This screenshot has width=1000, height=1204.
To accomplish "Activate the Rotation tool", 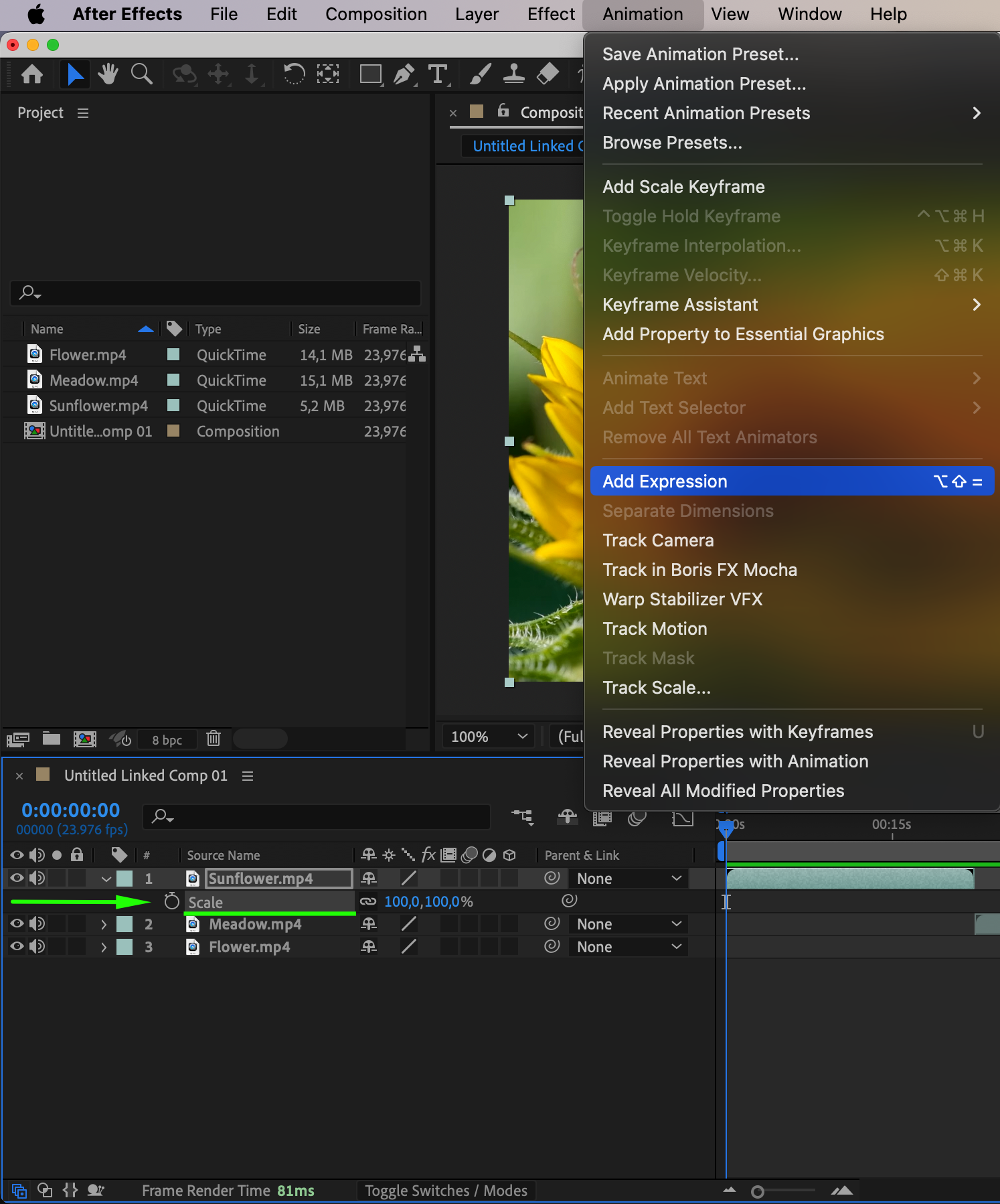I will click(x=294, y=74).
